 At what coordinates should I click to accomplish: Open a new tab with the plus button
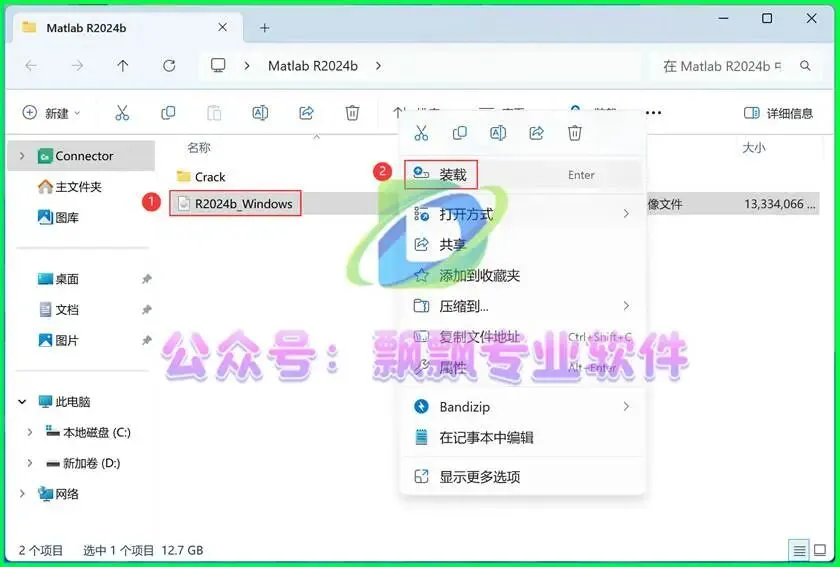[x=265, y=28]
